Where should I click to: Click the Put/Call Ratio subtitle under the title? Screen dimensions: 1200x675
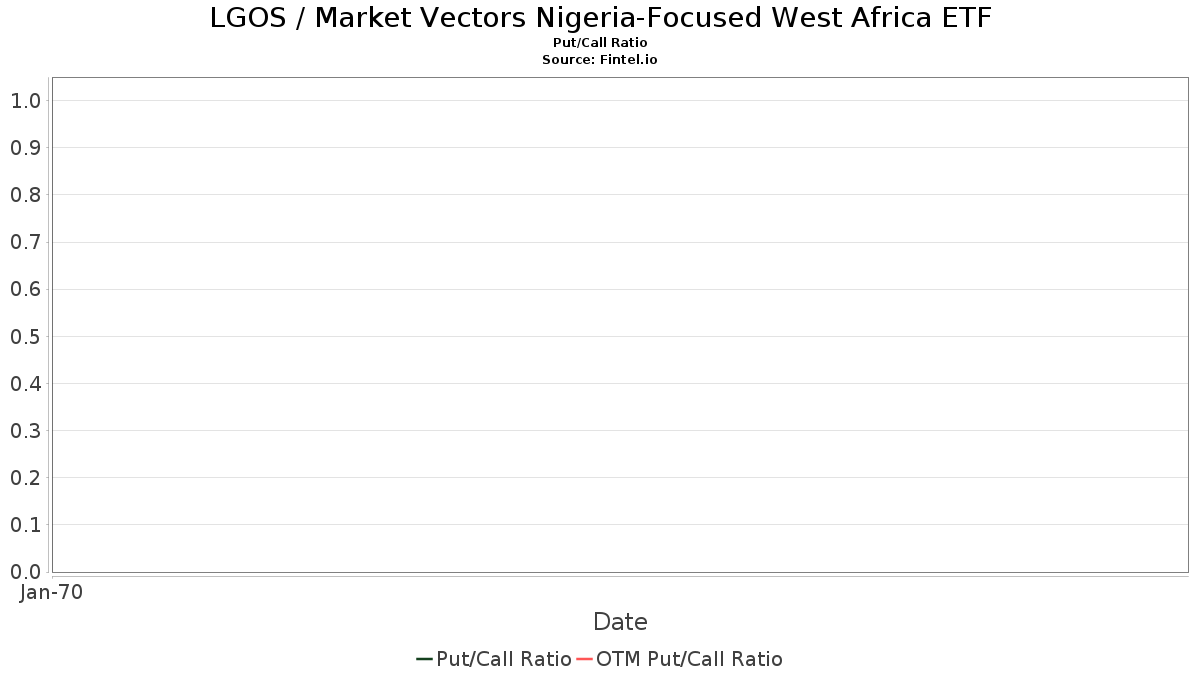pyautogui.click(x=600, y=43)
